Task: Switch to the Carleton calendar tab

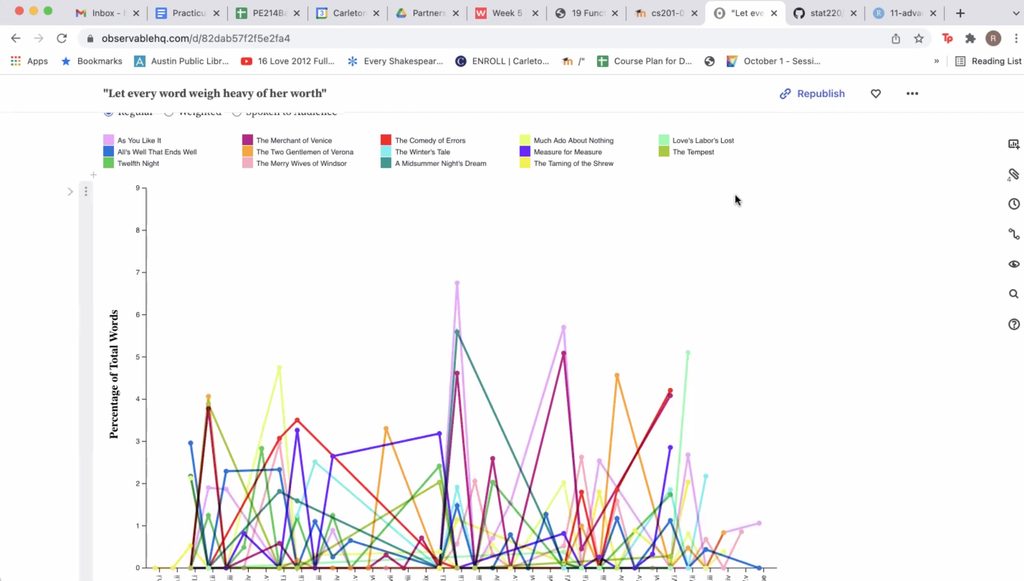Action: coord(345,13)
